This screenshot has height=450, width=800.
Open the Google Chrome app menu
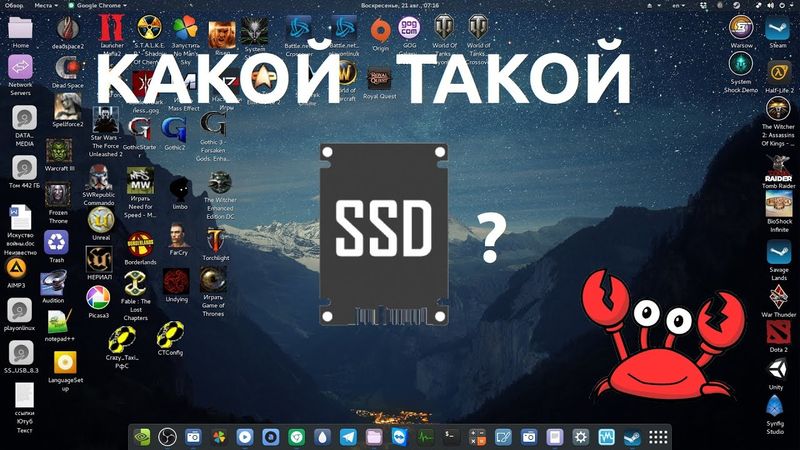97,6
